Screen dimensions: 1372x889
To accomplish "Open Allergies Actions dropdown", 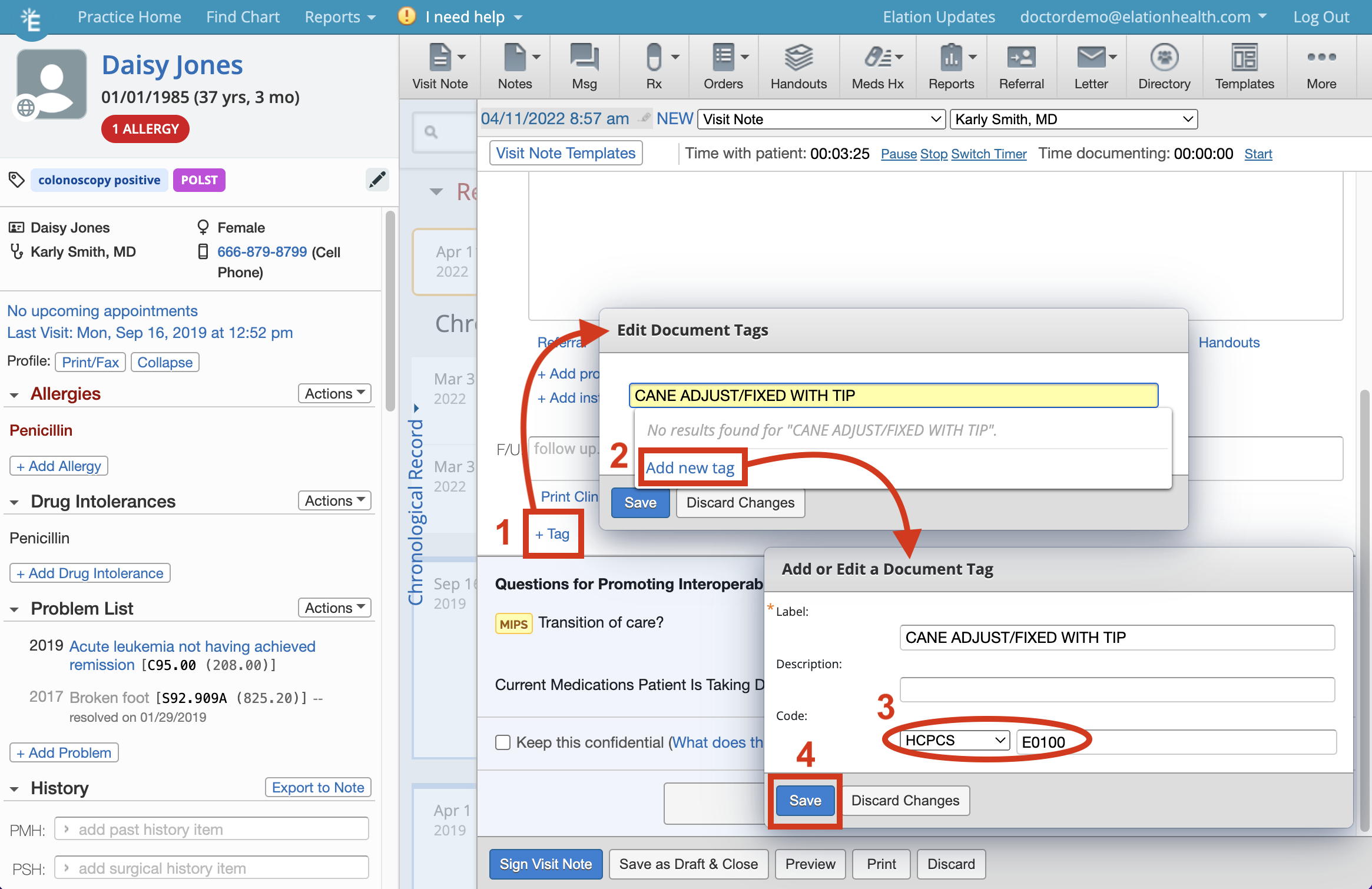I will (x=334, y=393).
